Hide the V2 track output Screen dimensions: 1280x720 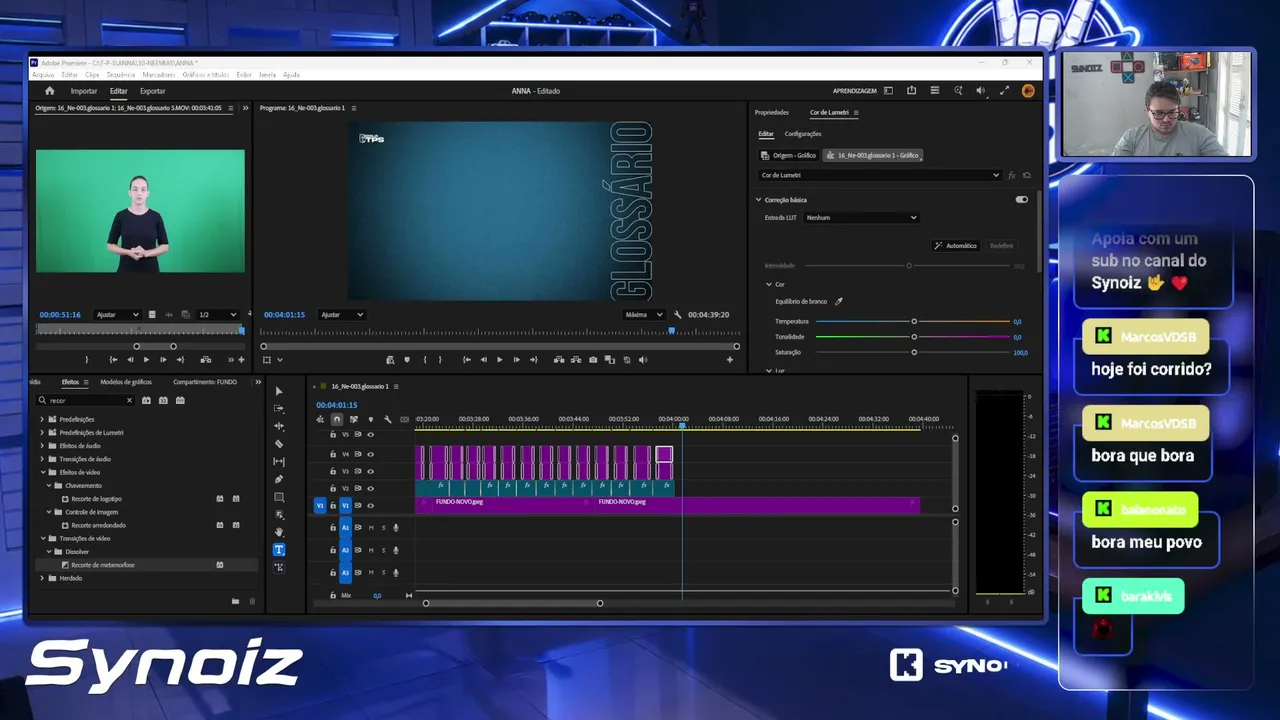pos(370,488)
